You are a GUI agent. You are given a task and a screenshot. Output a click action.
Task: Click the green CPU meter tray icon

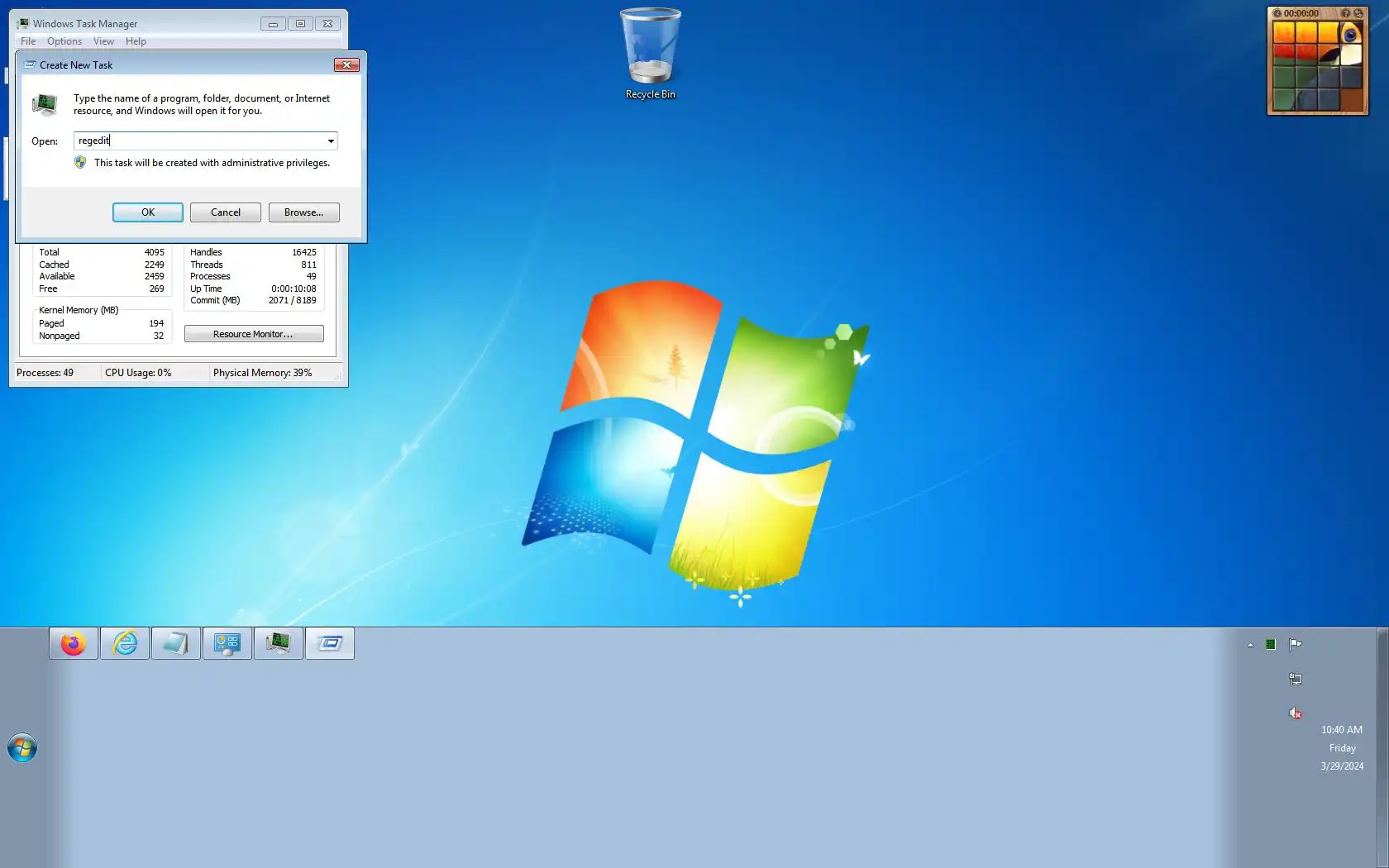click(x=1271, y=645)
